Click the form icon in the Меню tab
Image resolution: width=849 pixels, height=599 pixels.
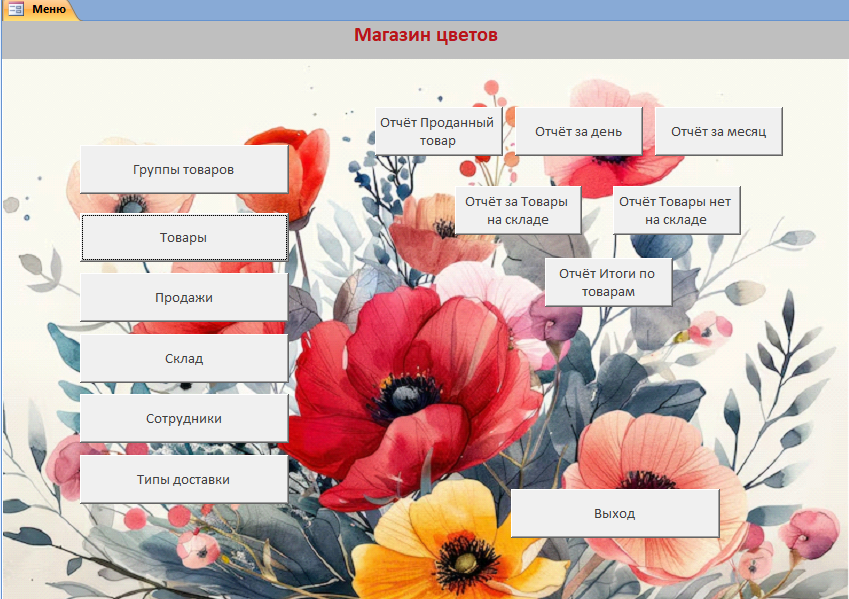tap(16, 9)
